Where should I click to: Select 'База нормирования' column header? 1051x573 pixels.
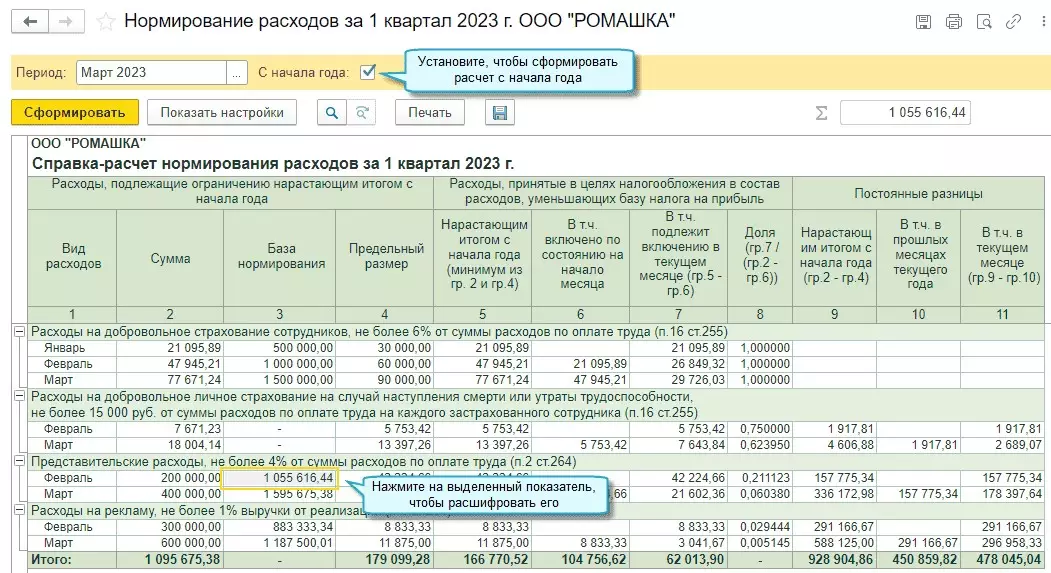(x=280, y=257)
